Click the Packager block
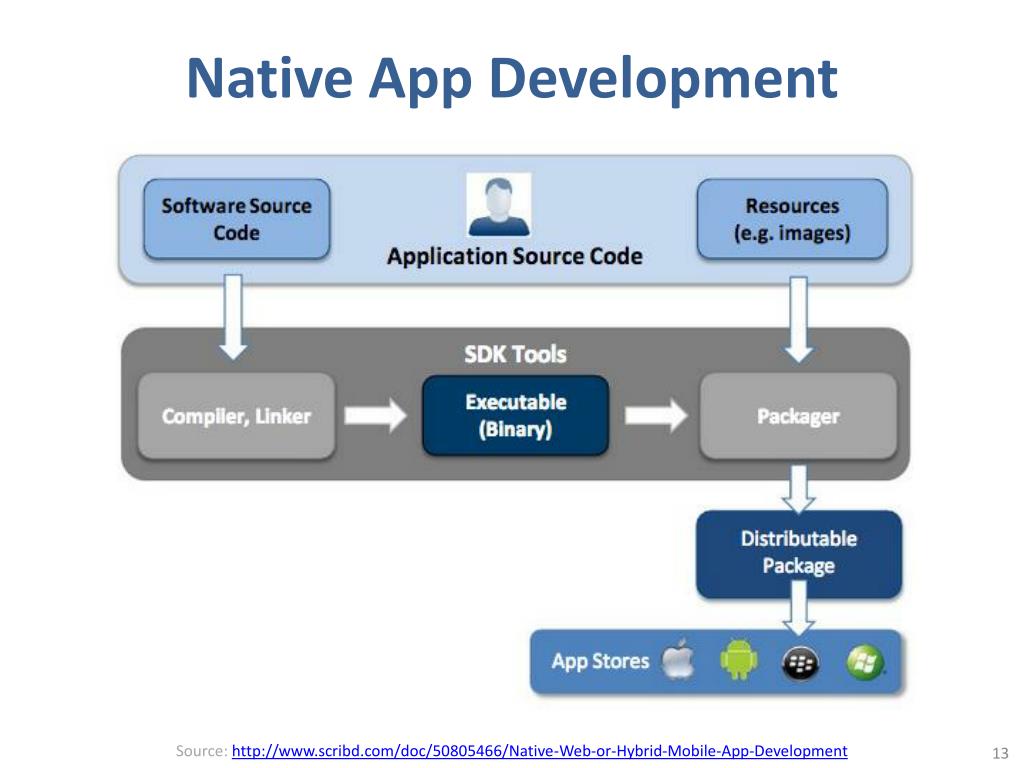1024x768 pixels. (x=798, y=416)
